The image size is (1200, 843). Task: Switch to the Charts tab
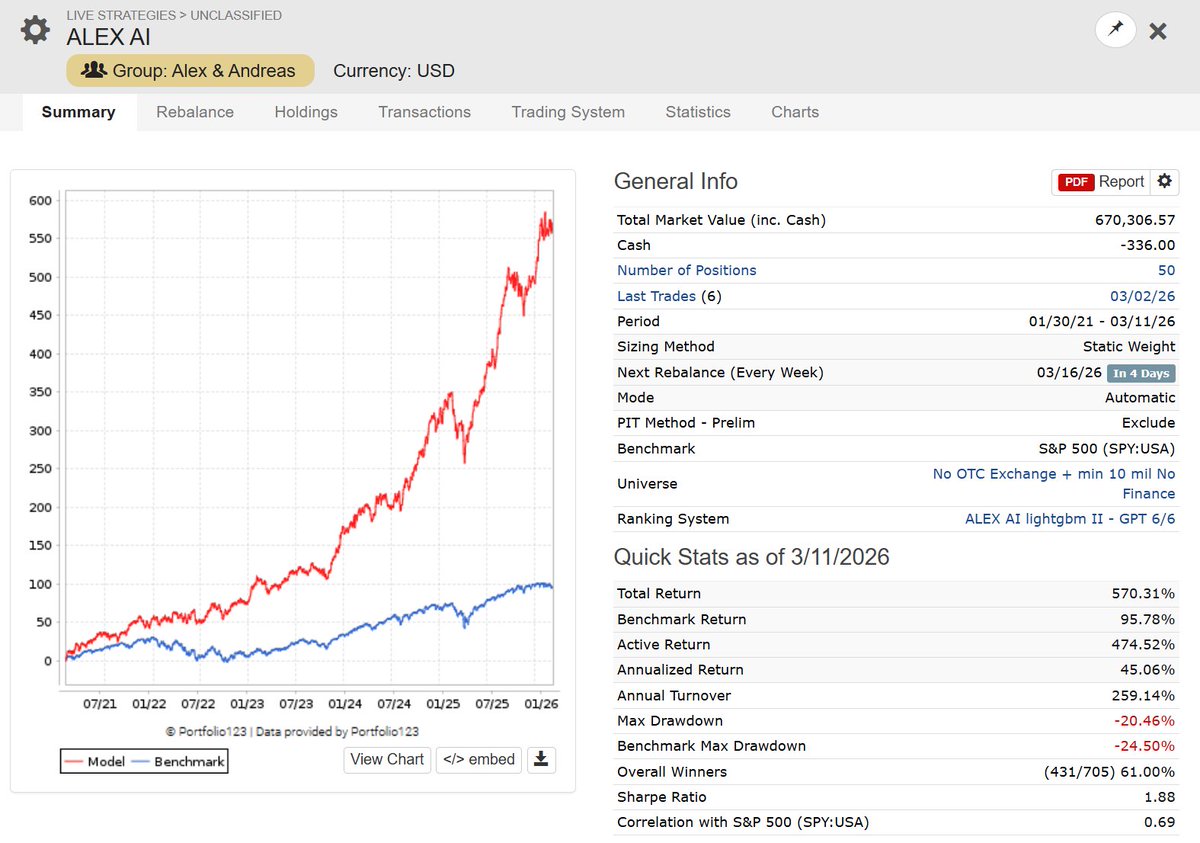[x=795, y=112]
